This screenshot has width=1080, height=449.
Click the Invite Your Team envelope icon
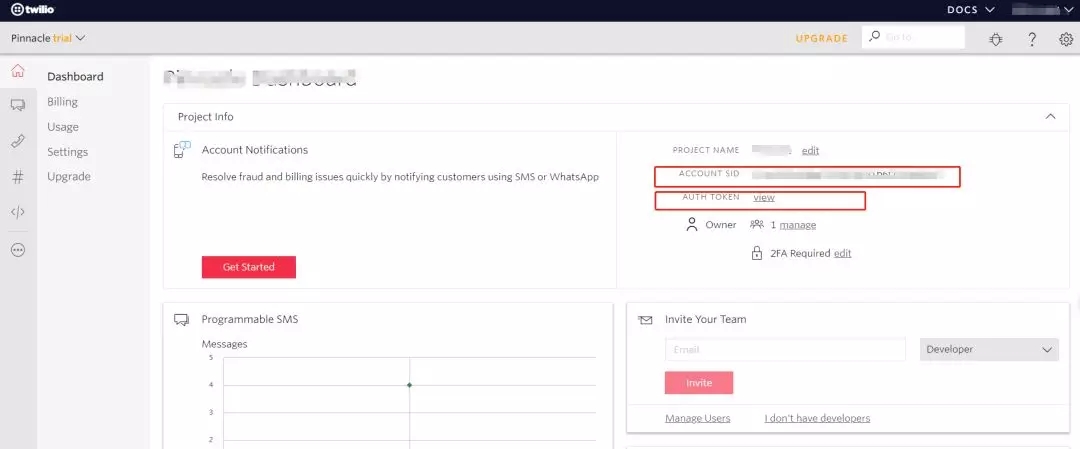pyautogui.click(x=645, y=320)
